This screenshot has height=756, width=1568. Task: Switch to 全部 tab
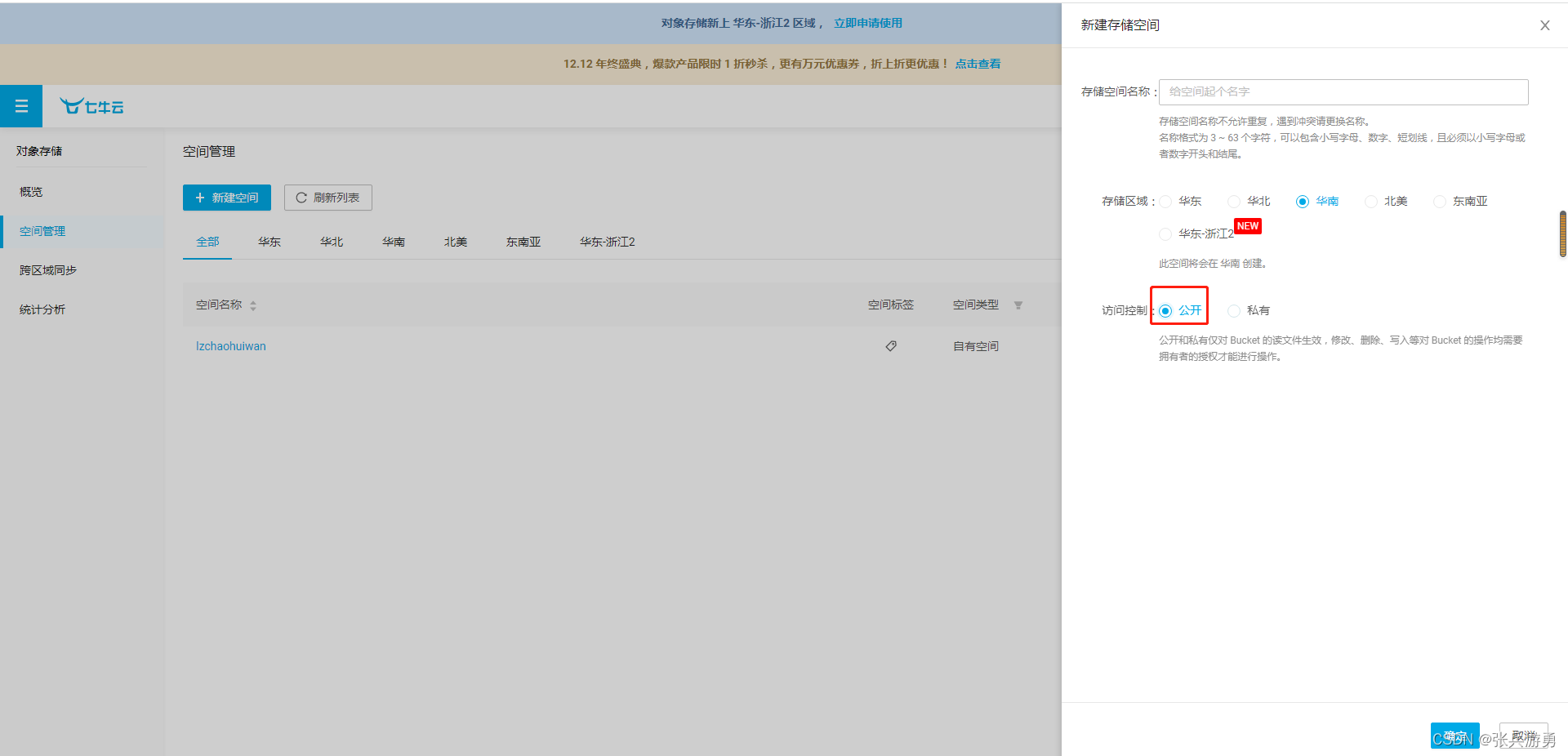tap(207, 242)
